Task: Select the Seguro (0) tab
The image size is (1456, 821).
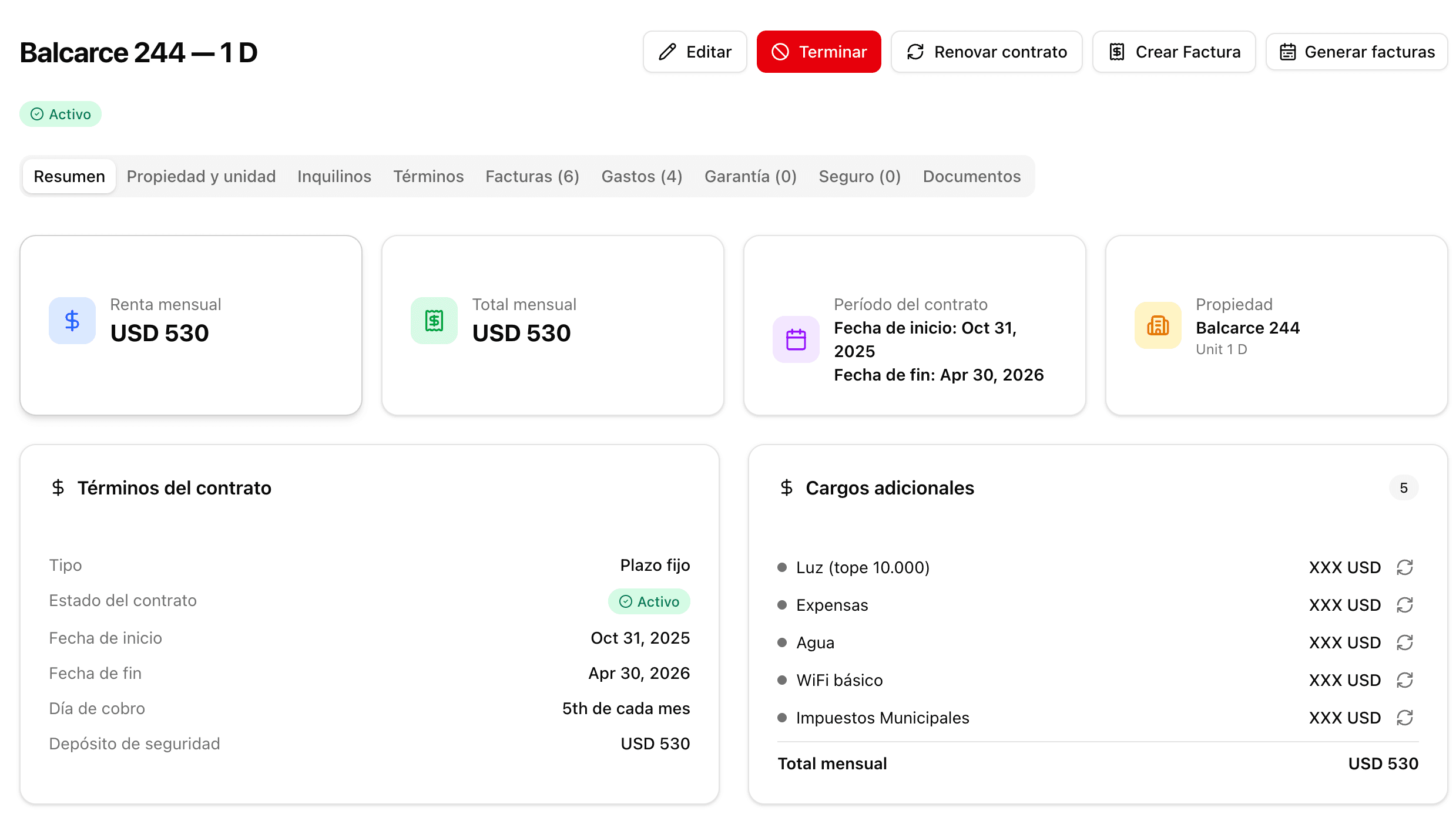Action: tap(860, 176)
